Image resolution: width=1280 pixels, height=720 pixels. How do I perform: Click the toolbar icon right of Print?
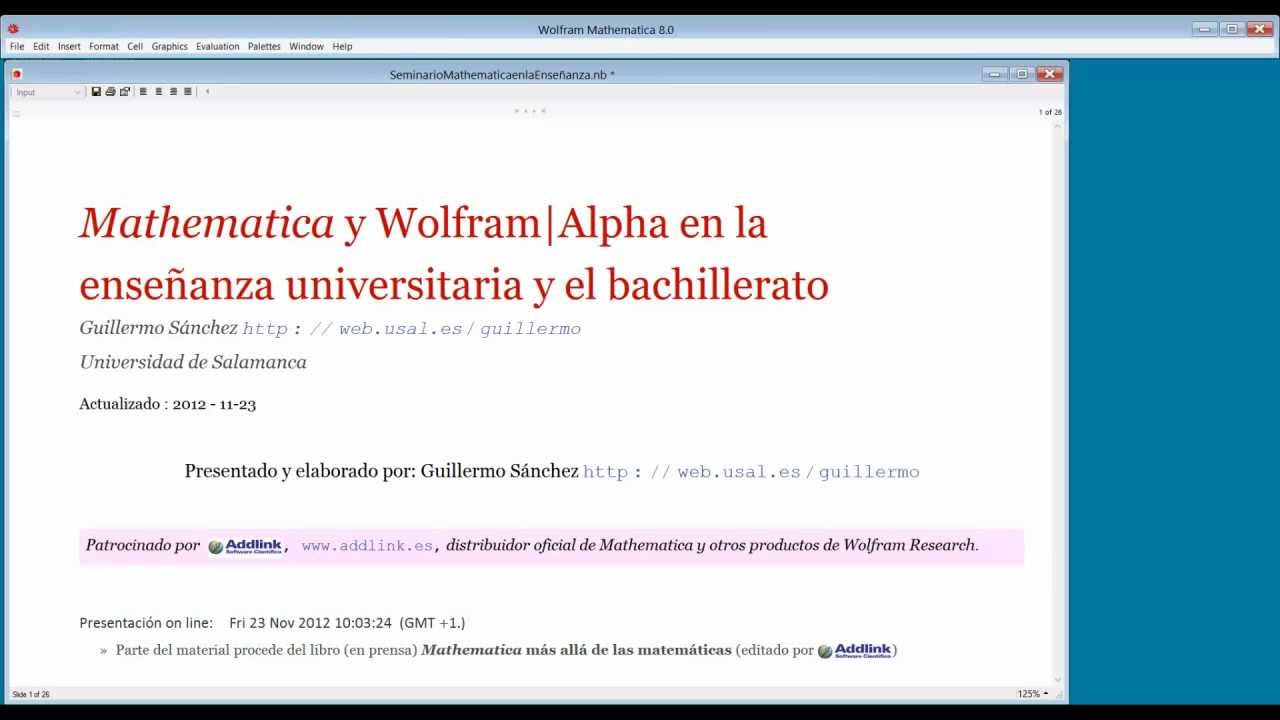pos(125,92)
